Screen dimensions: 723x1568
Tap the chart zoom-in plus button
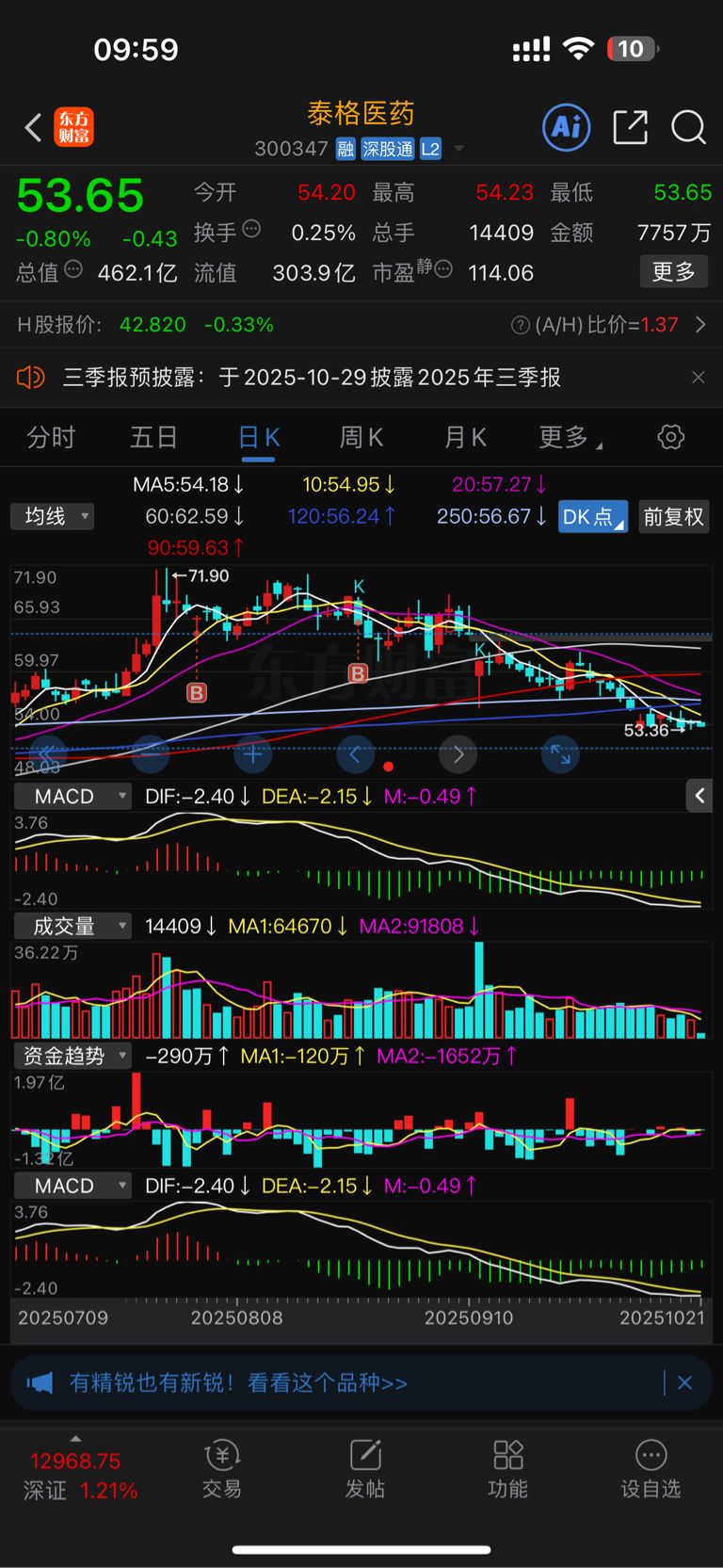252,754
